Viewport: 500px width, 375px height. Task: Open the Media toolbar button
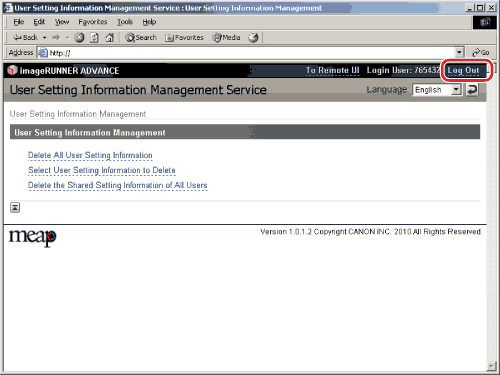click(226, 38)
